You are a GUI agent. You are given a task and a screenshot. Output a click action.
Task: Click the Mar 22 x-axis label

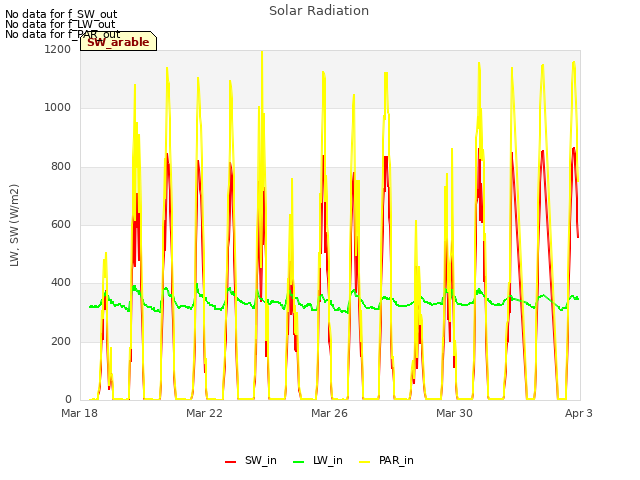point(204,413)
